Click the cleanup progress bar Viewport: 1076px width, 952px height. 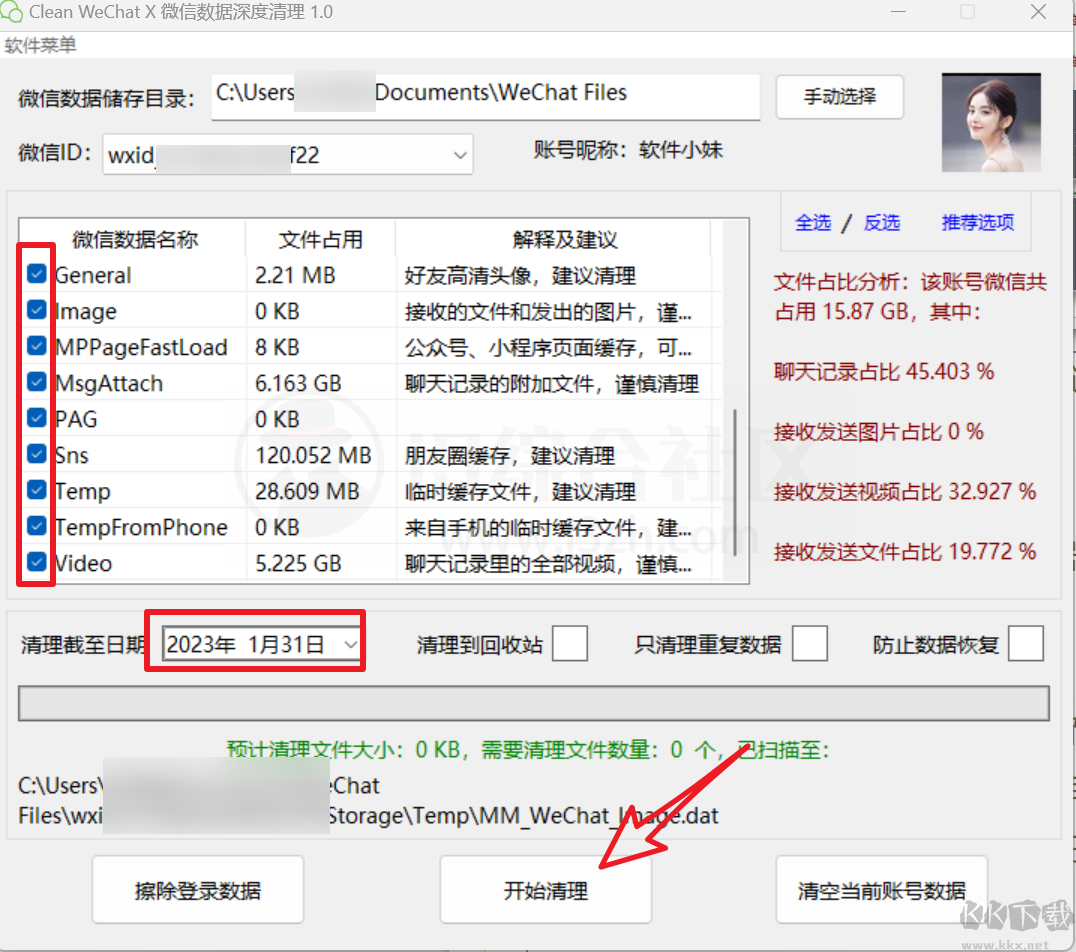pyautogui.click(x=535, y=703)
